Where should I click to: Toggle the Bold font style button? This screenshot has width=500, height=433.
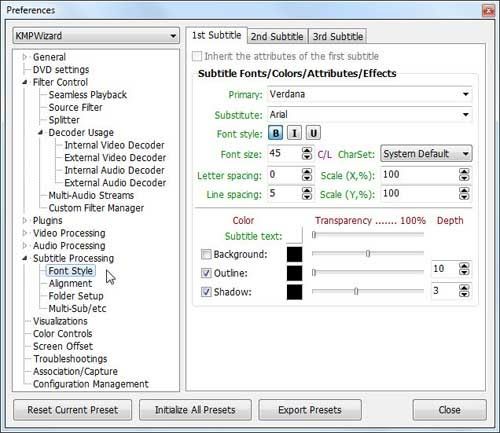276,133
